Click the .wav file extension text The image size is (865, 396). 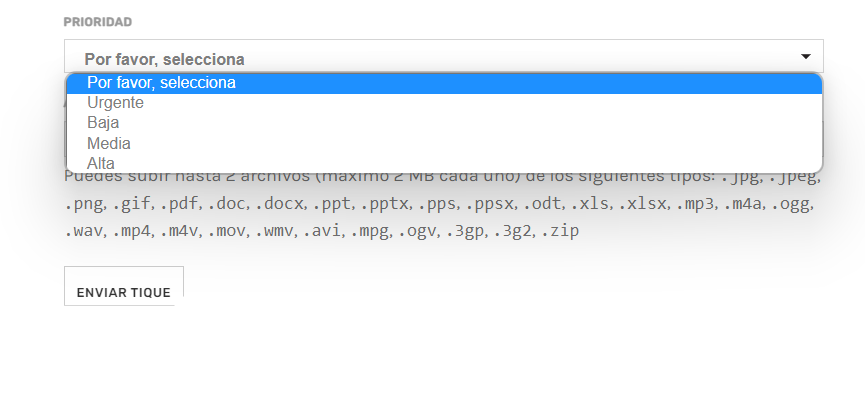[83, 231]
